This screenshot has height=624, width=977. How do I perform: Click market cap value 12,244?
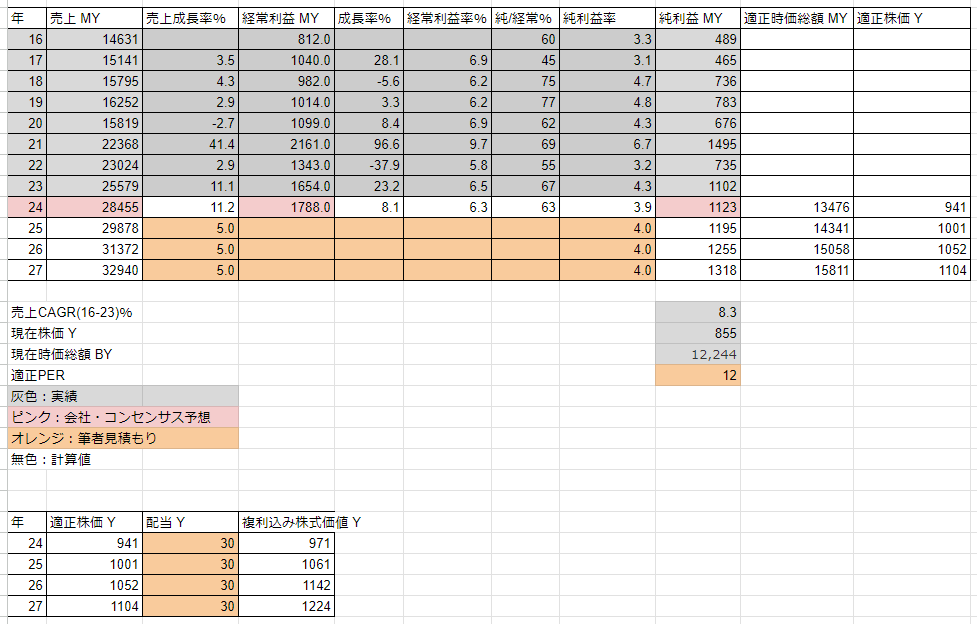pos(698,355)
